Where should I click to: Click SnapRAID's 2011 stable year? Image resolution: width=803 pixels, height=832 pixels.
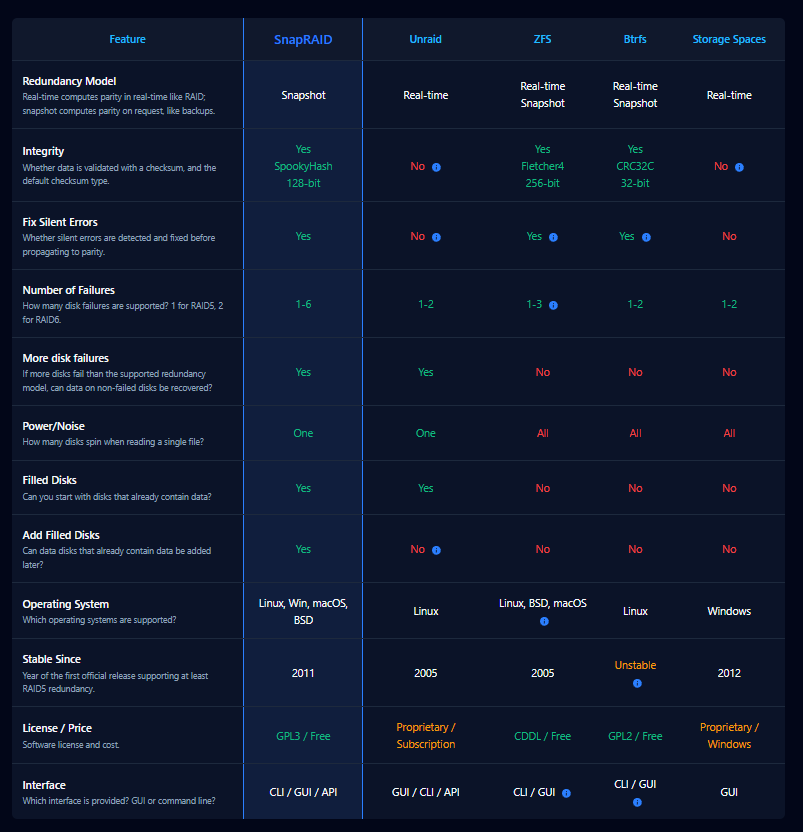[303, 673]
